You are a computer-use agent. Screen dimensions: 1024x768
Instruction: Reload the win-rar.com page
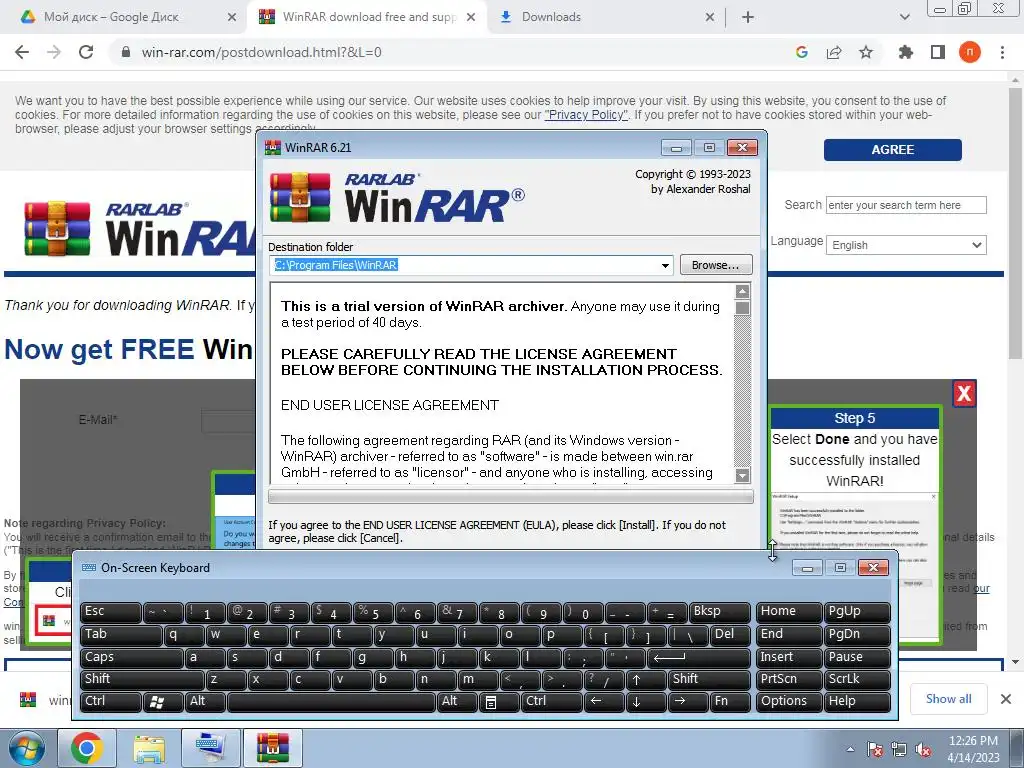[86, 52]
